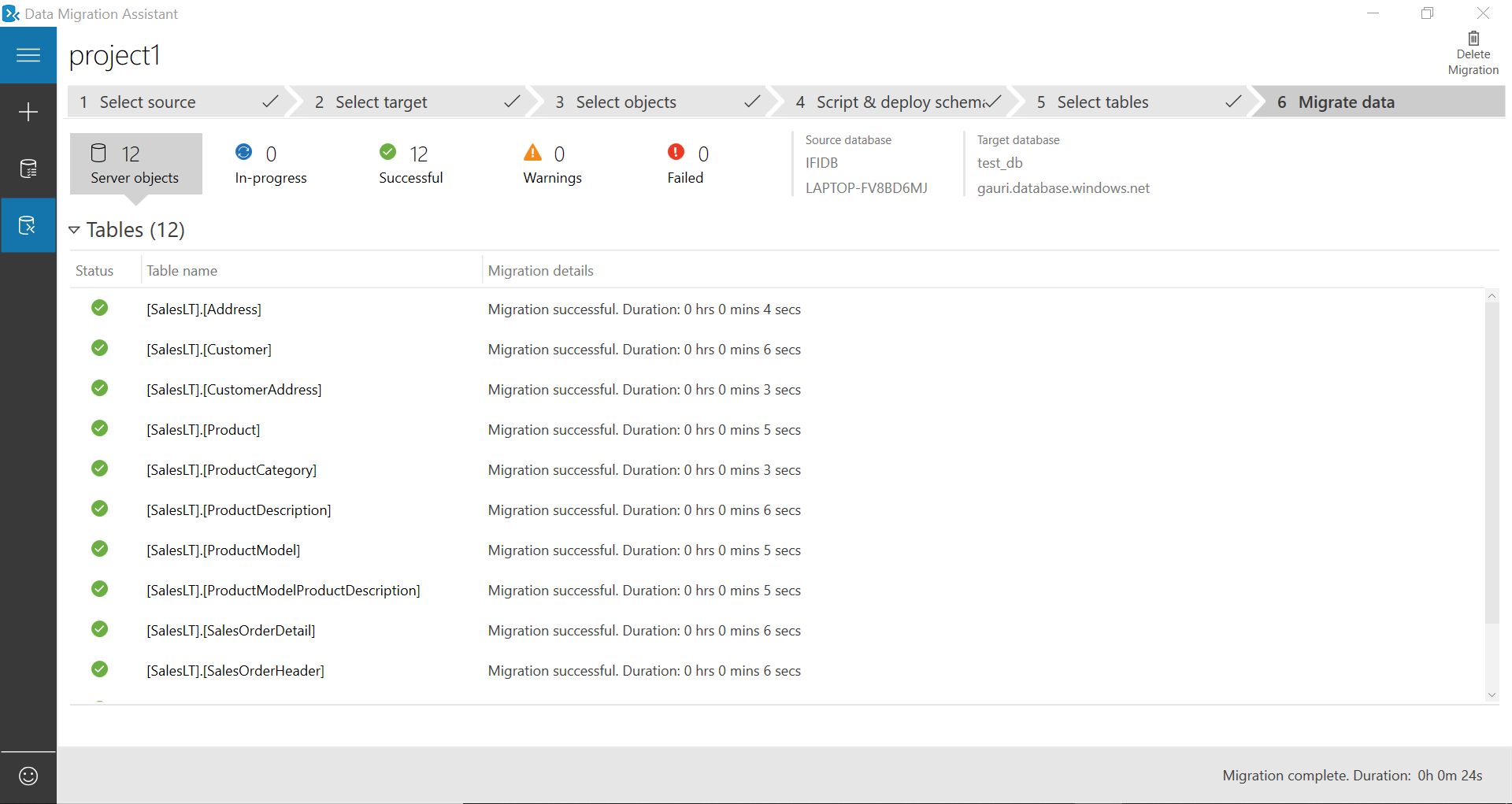
Task: Click the Delete Migration trash icon
Action: point(1473,38)
